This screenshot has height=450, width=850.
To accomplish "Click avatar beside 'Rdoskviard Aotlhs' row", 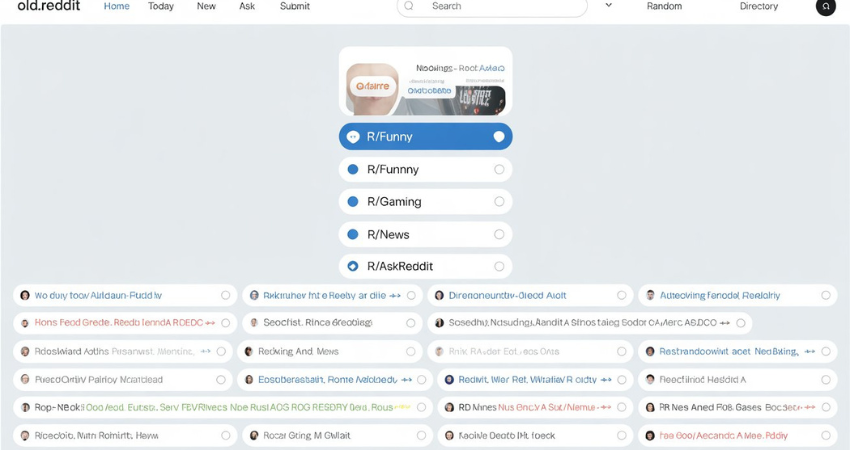I will pyautogui.click(x=24, y=351).
